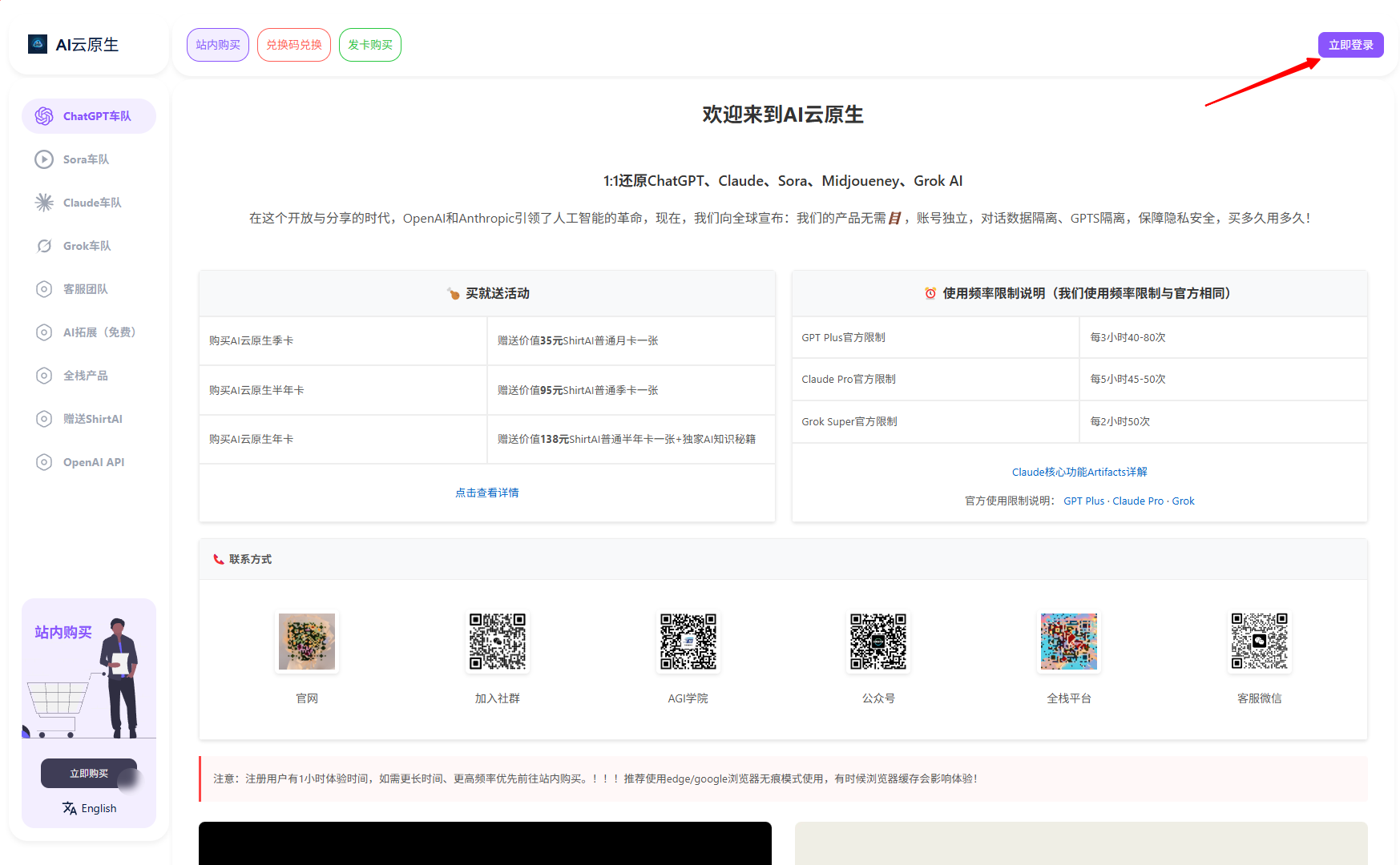This screenshot has width=1400, height=865.
Task: Open Sora车队 from the sidebar
Action: 44,159
